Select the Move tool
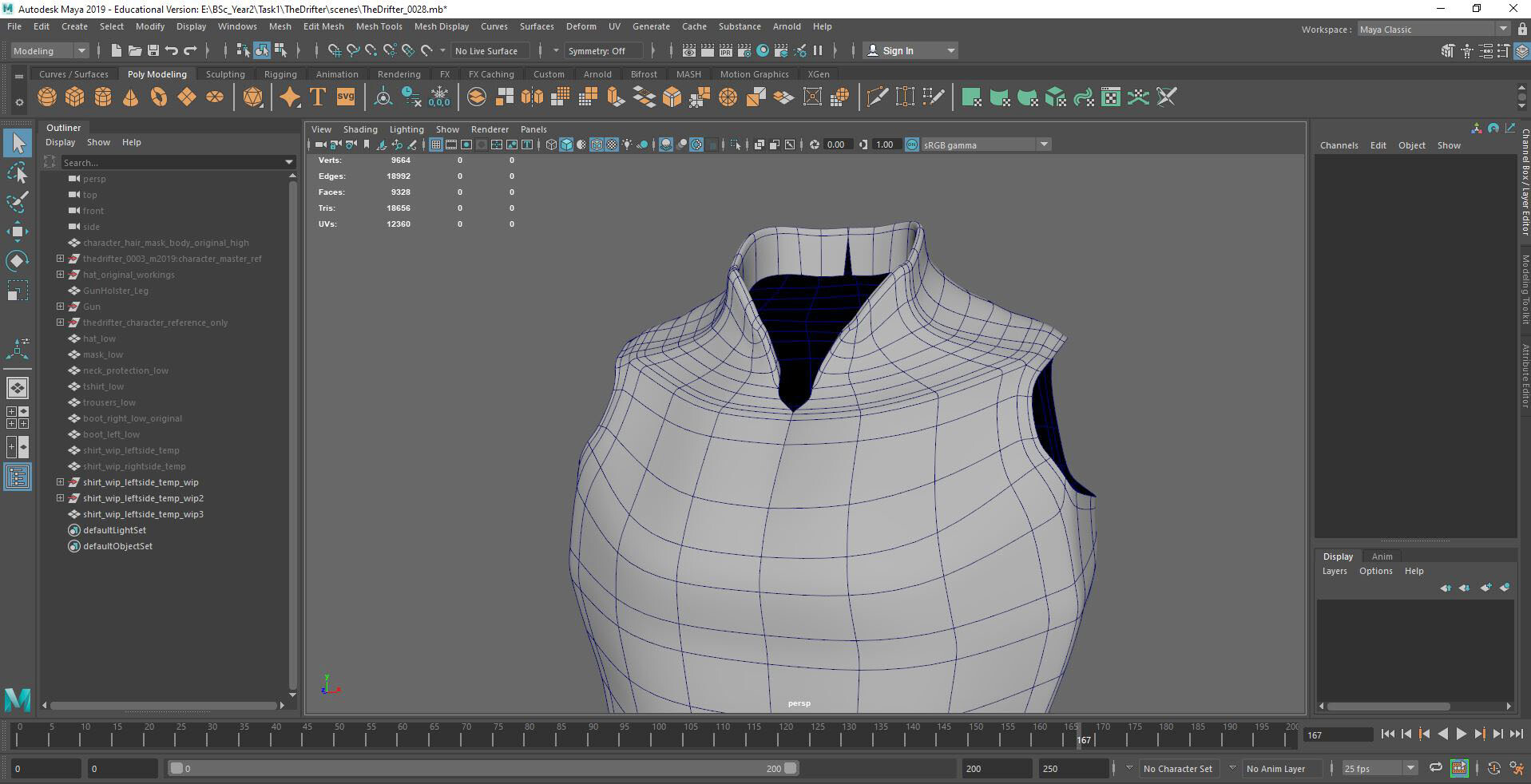The height and width of the screenshot is (784, 1531). pyautogui.click(x=17, y=231)
